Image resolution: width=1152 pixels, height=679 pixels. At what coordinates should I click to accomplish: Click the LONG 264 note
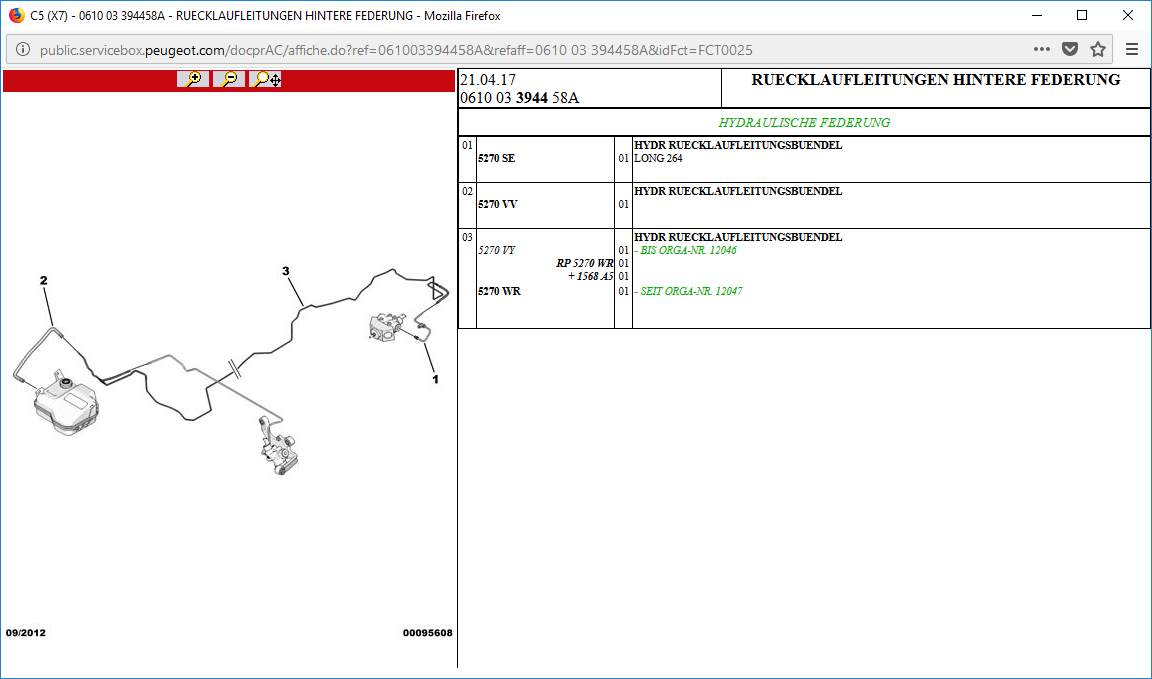[658, 159]
